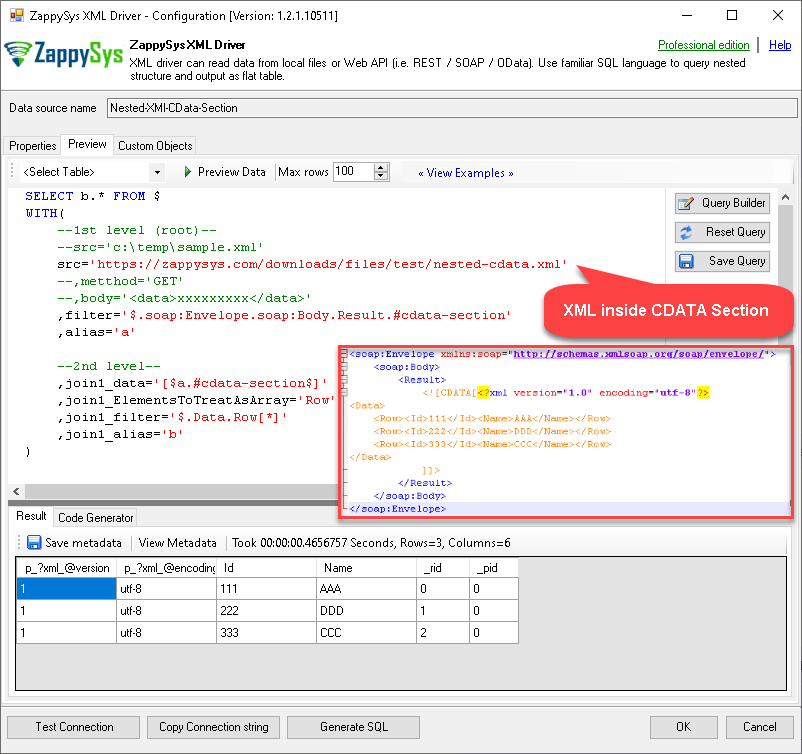The image size is (802, 754).
Task: Click Test Connection
Action: [72, 727]
